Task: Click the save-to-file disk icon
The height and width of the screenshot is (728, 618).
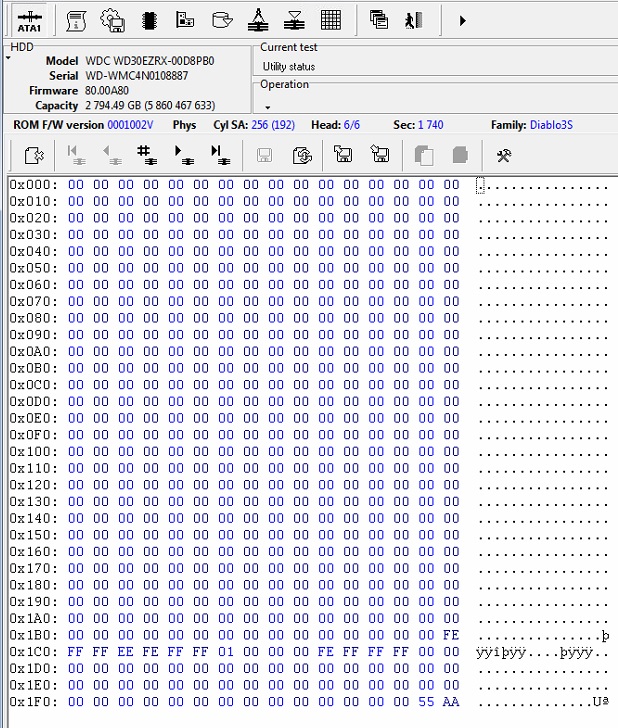Action: (380, 154)
